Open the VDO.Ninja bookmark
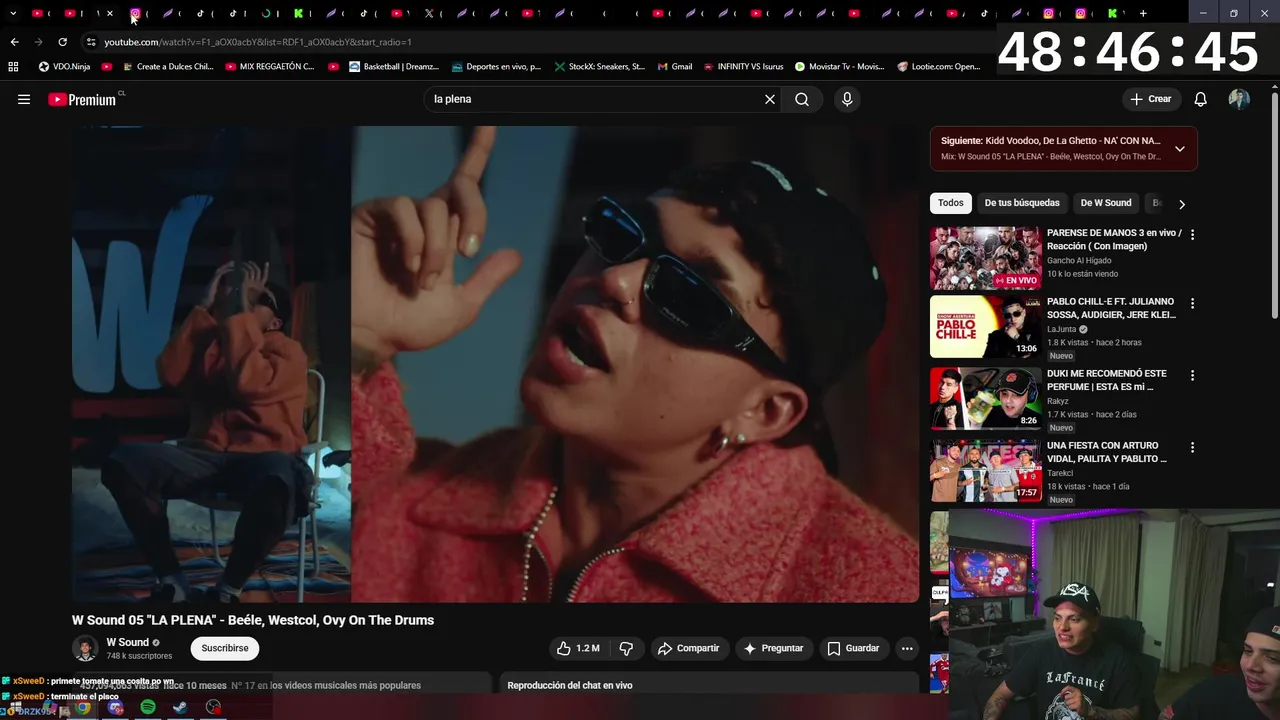Viewport: 1280px width, 720px height. point(65,66)
